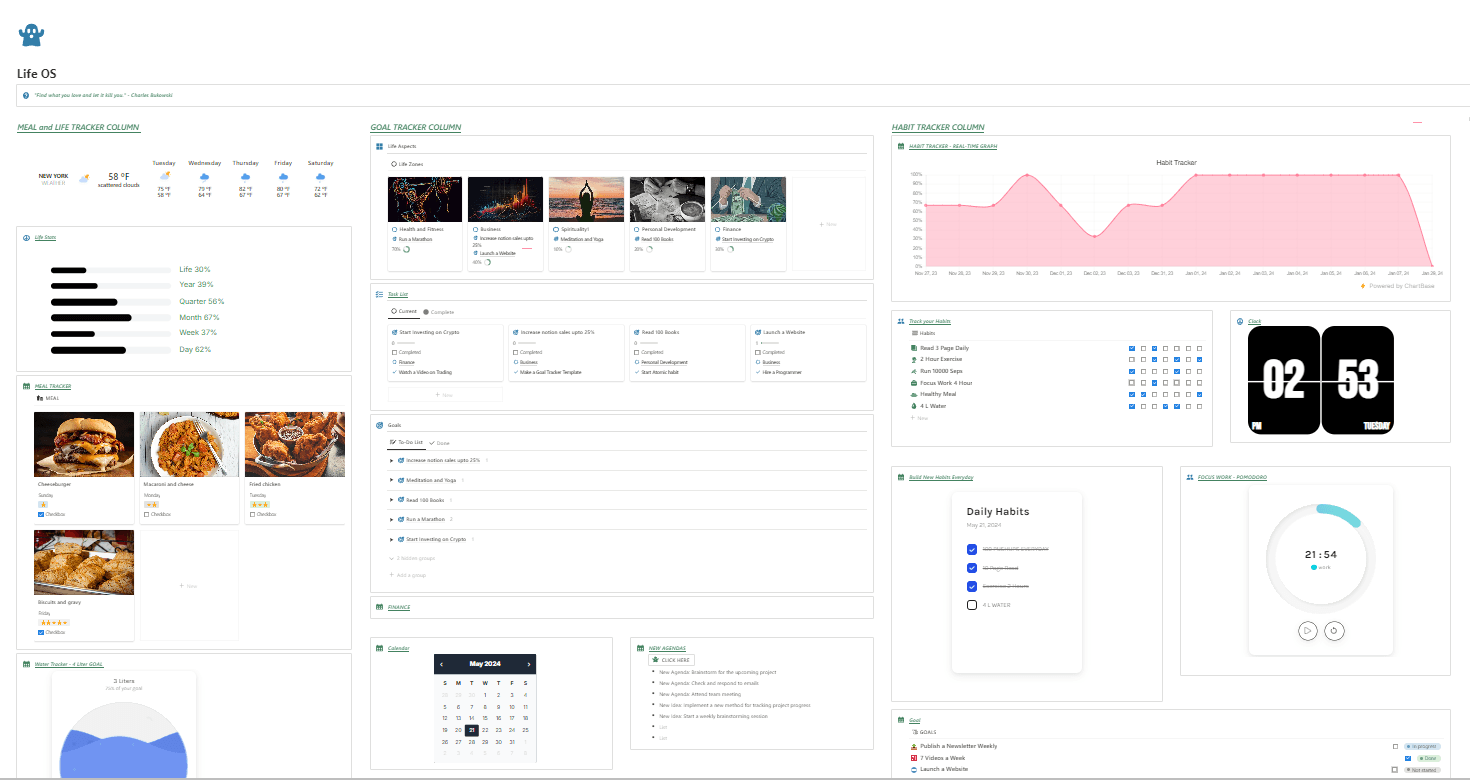Add a group in Goals

click(407, 576)
